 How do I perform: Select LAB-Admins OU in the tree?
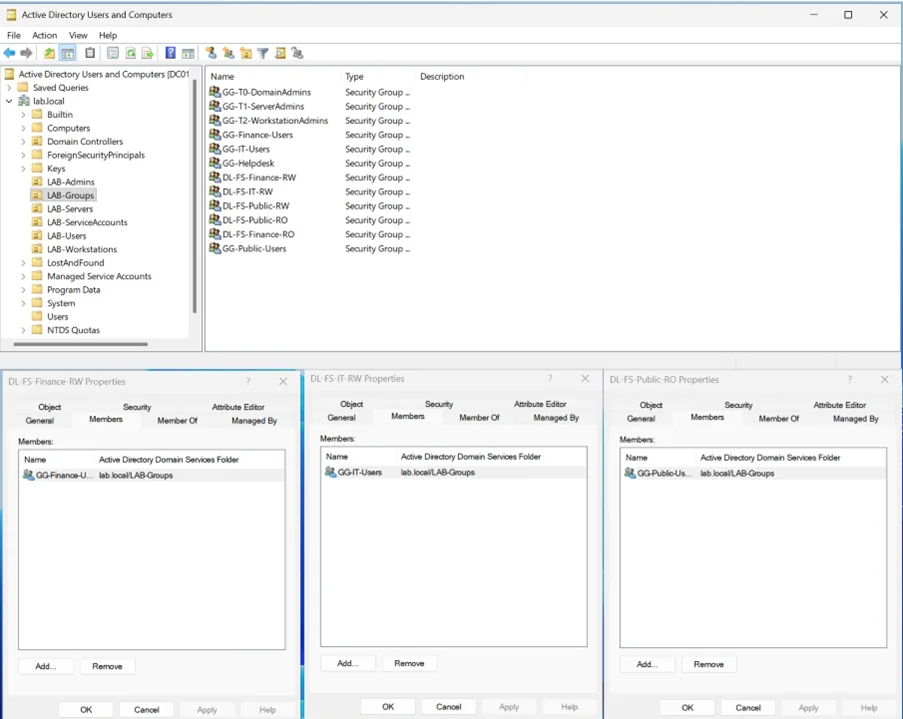click(70, 181)
